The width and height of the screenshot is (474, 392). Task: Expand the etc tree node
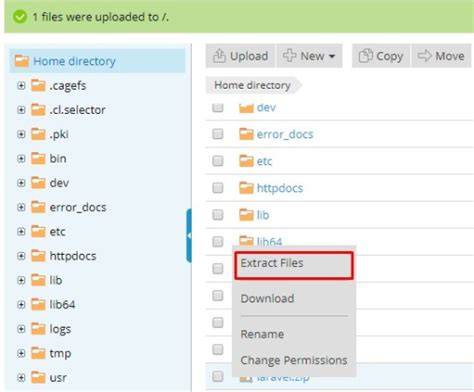21,232
